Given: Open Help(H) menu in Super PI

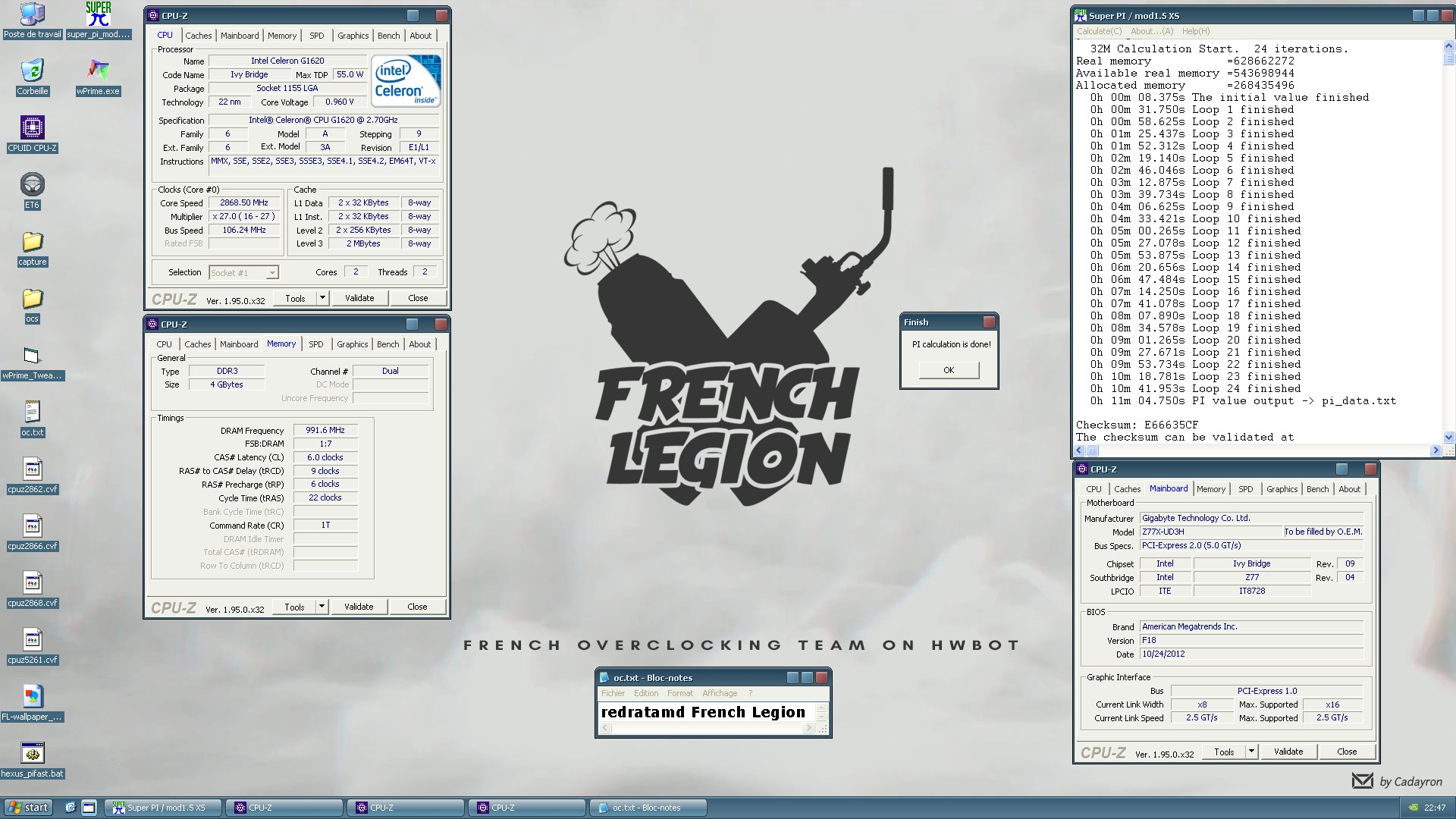Looking at the screenshot, I should (x=1196, y=31).
